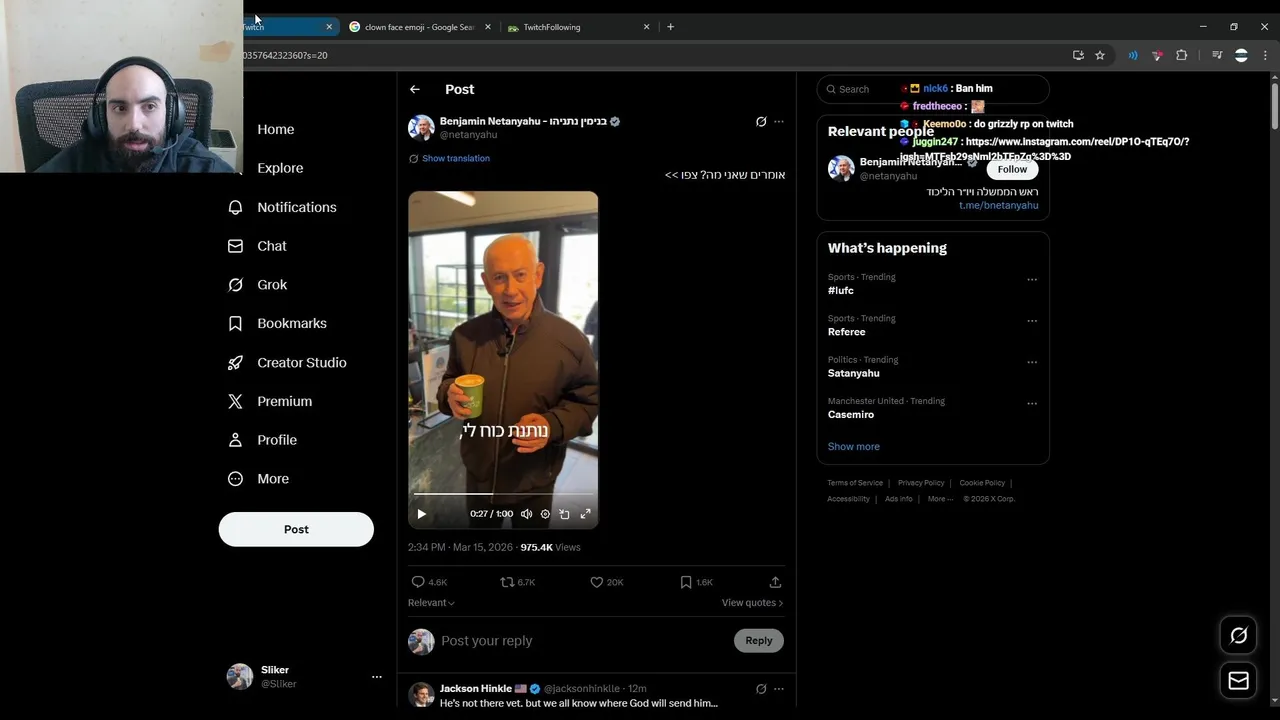Image resolution: width=1280 pixels, height=720 pixels.
Task: Open View quotes link
Action: point(752,603)
